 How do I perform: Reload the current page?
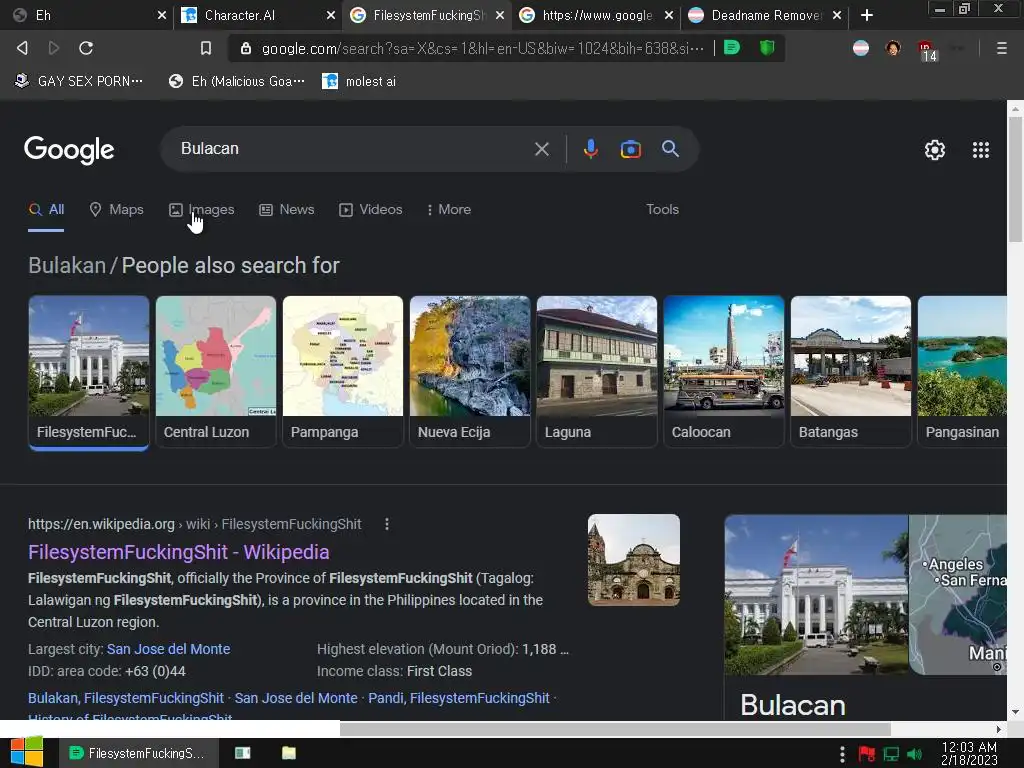pyautogui.click(x=86, y=48)
